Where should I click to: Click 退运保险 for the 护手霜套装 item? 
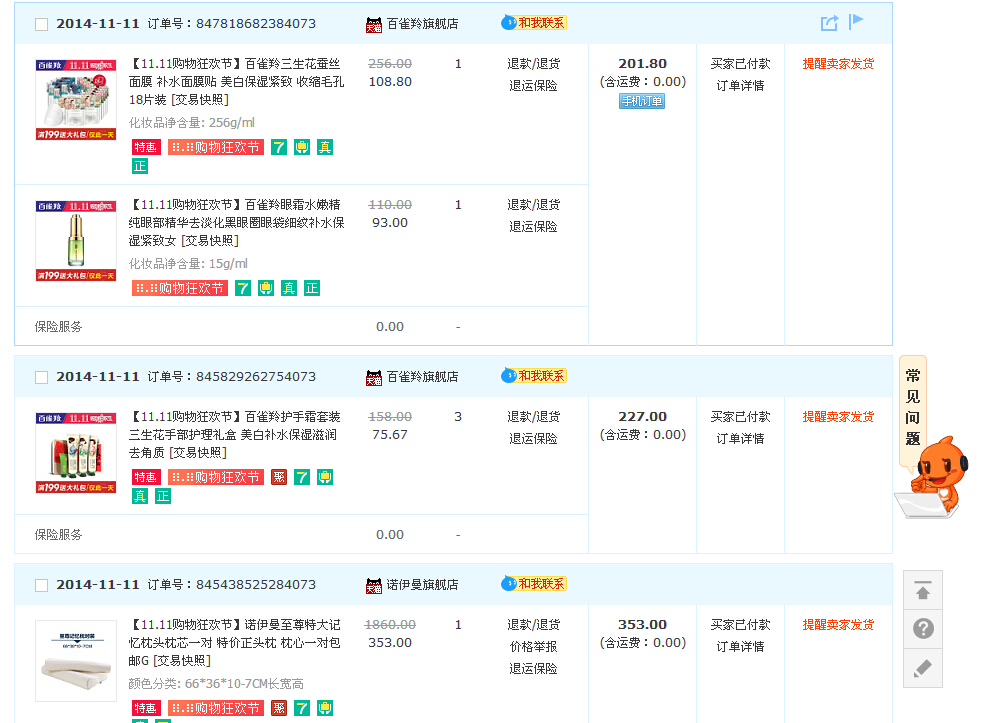534,439
